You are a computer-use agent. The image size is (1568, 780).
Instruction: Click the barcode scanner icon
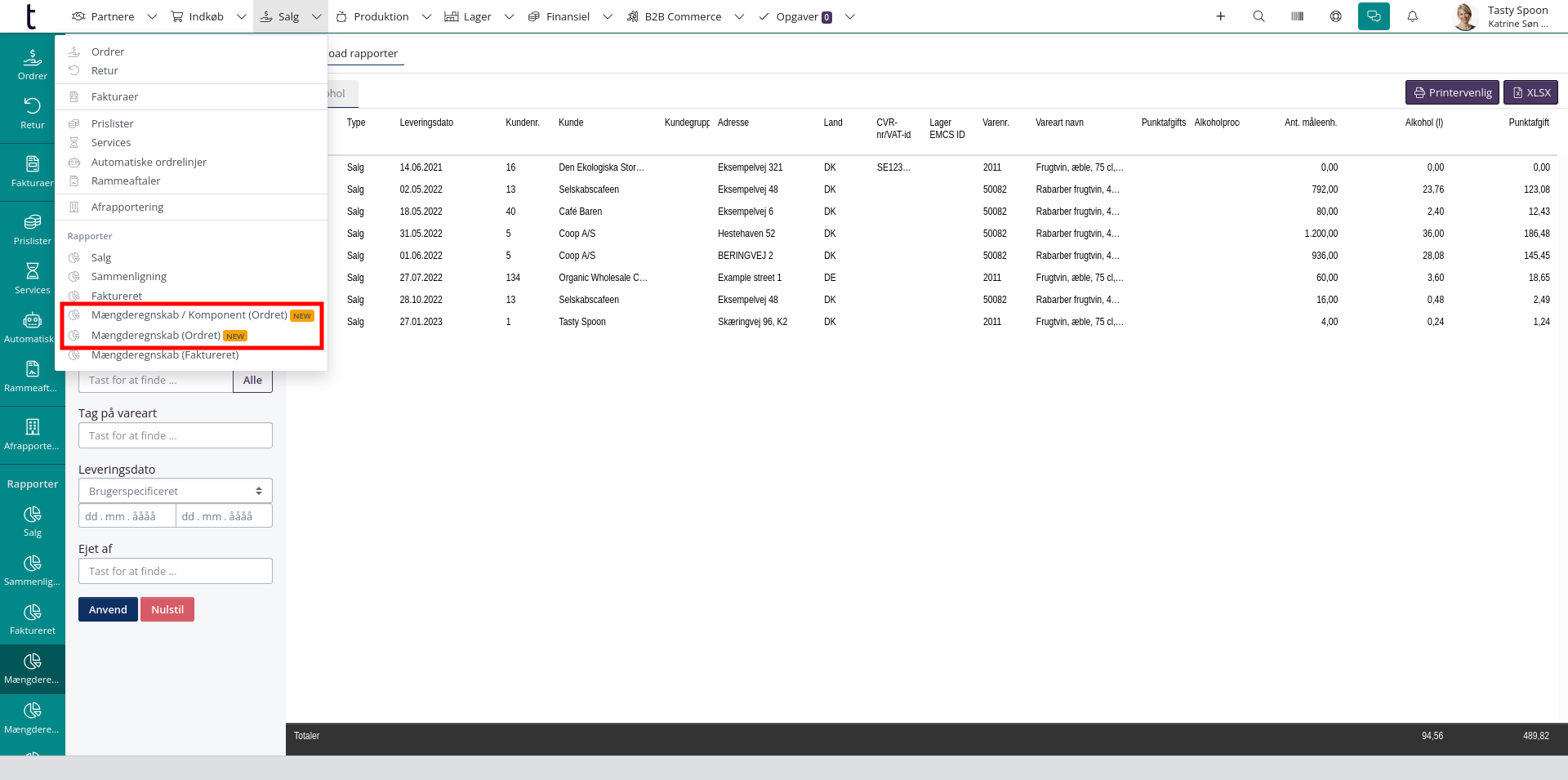click(1297, 16)
